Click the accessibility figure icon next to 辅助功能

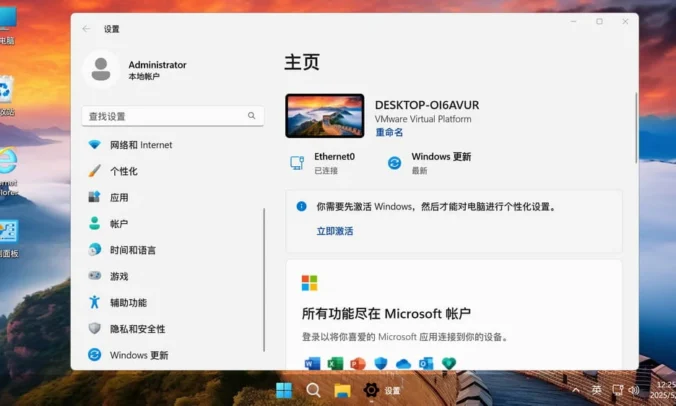pos(94,302)
